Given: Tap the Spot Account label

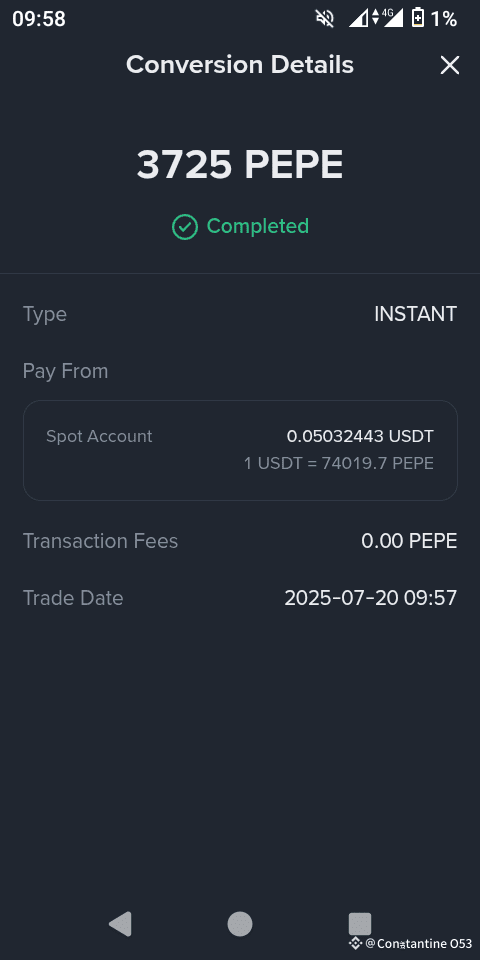Looking at the screenshot, I should 99,437.
